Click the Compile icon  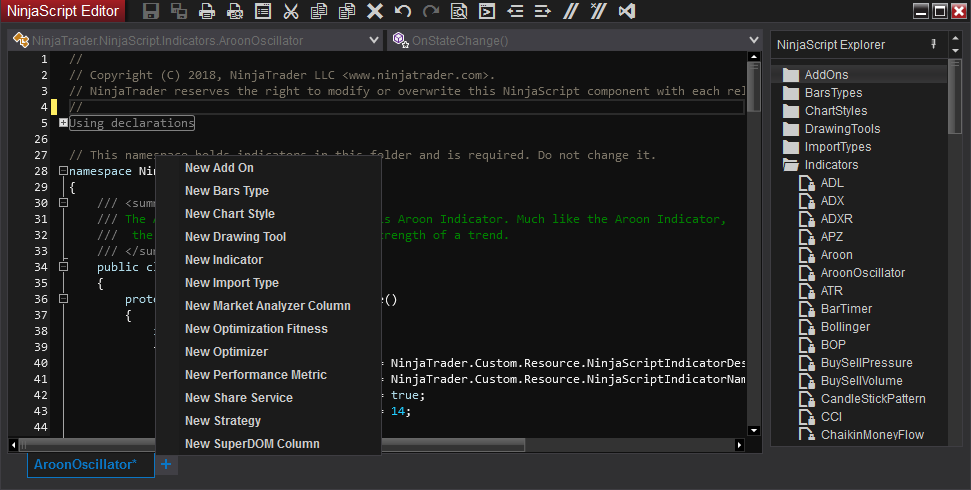coord(487,11)
